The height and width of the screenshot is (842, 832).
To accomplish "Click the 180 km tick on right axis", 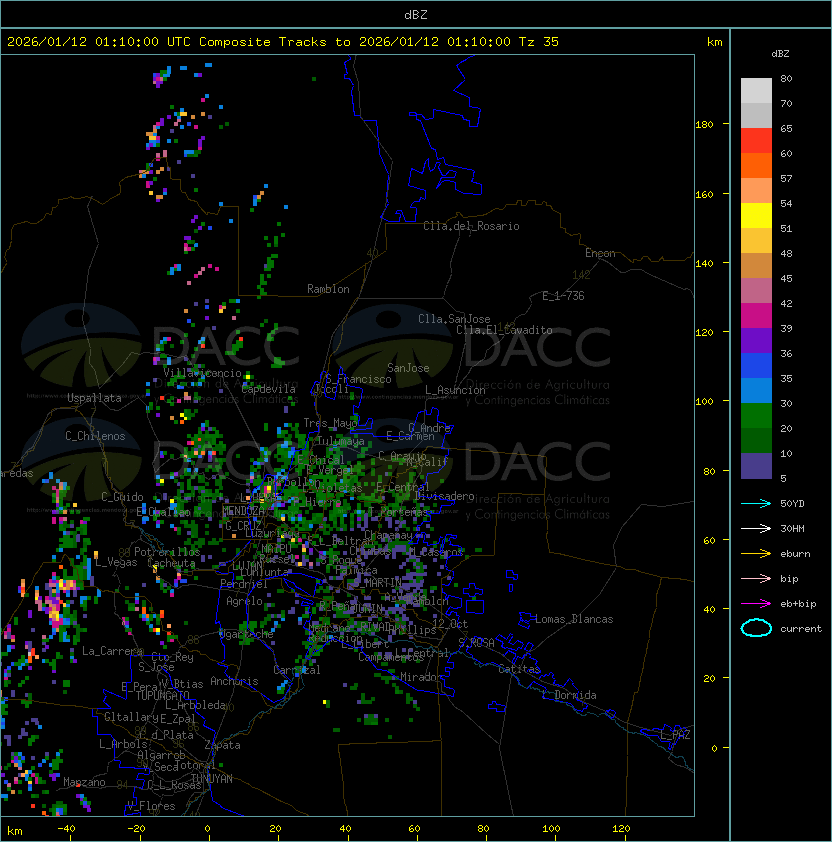I will [x=704, y=124].
